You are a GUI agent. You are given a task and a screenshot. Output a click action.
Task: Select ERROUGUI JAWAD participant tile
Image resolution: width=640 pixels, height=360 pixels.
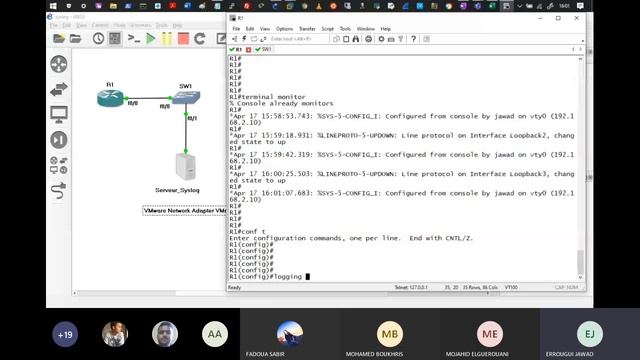coord(590,334)
